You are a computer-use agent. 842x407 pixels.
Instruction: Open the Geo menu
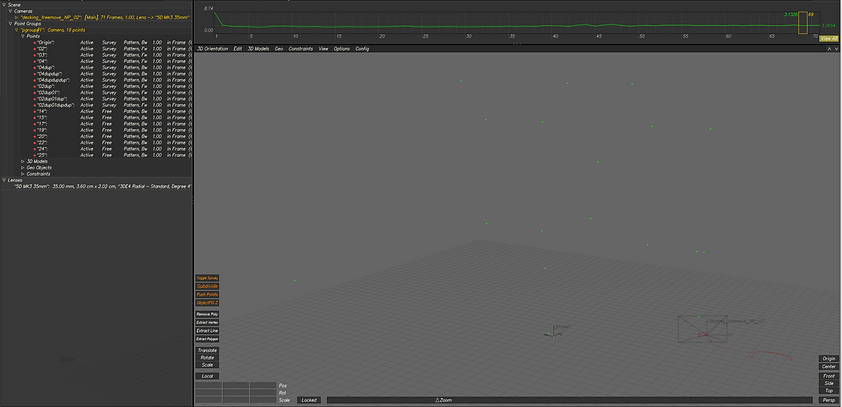[279, 49]
